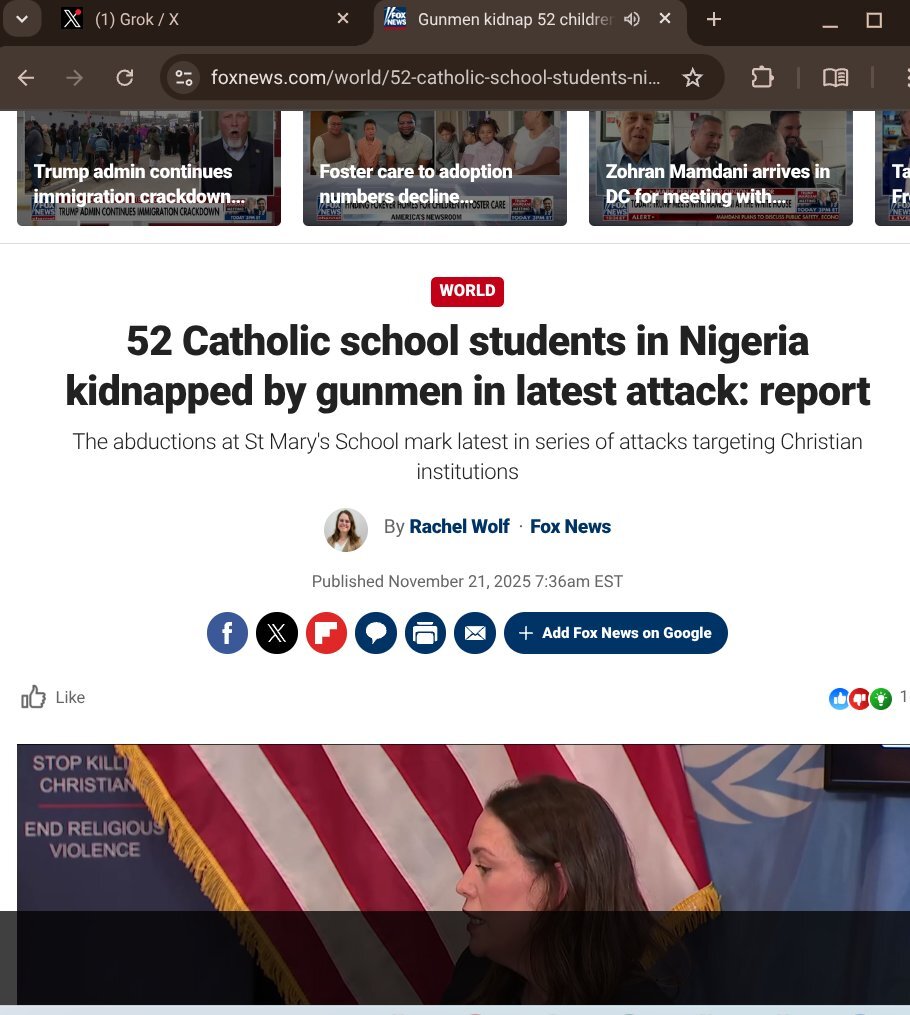This screenshot has height=1015, width=910.
Task: Expand the tab search dropdown arrow
Action: coord(22,19)
